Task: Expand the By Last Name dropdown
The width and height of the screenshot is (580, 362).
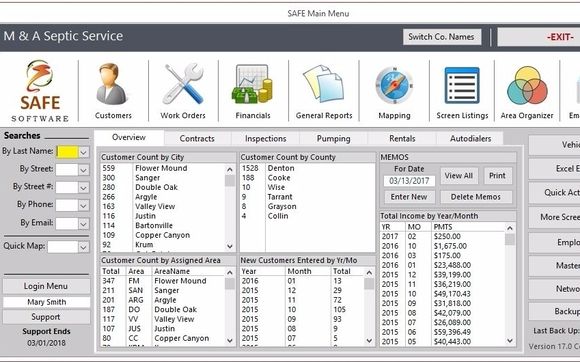Action: pos(84,152)
